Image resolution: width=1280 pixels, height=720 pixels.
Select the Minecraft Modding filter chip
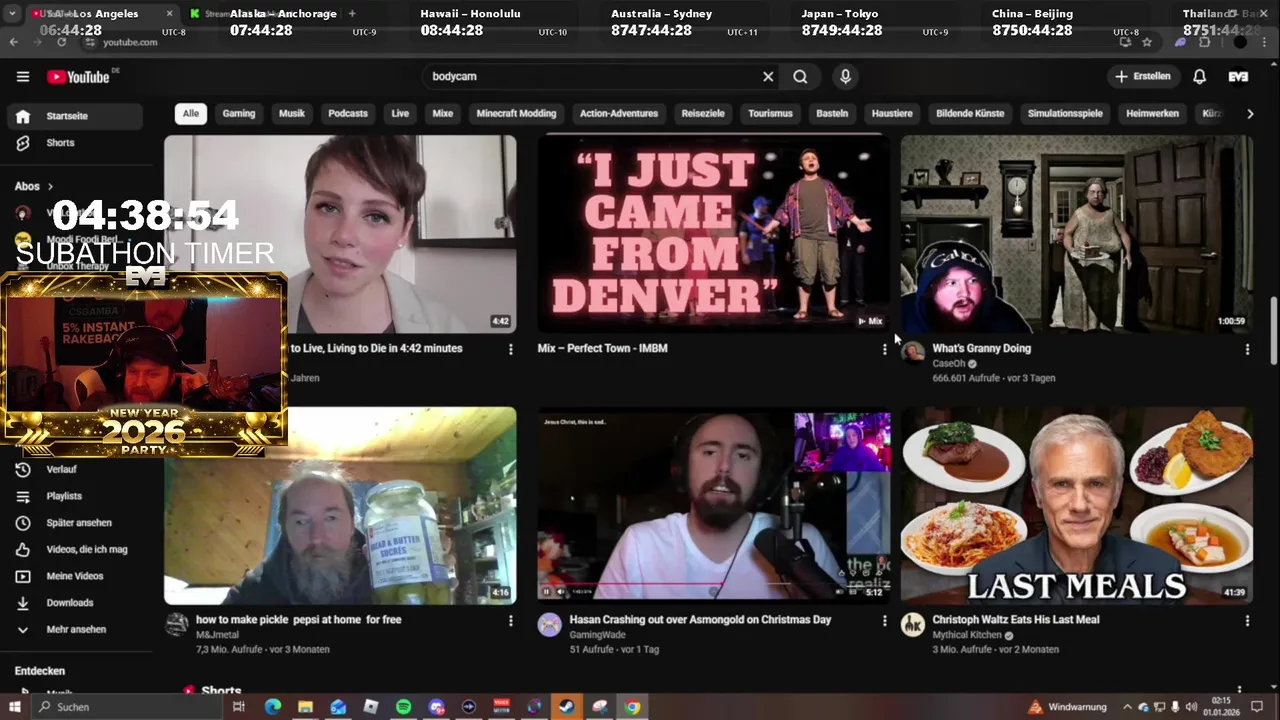[516, 114]
